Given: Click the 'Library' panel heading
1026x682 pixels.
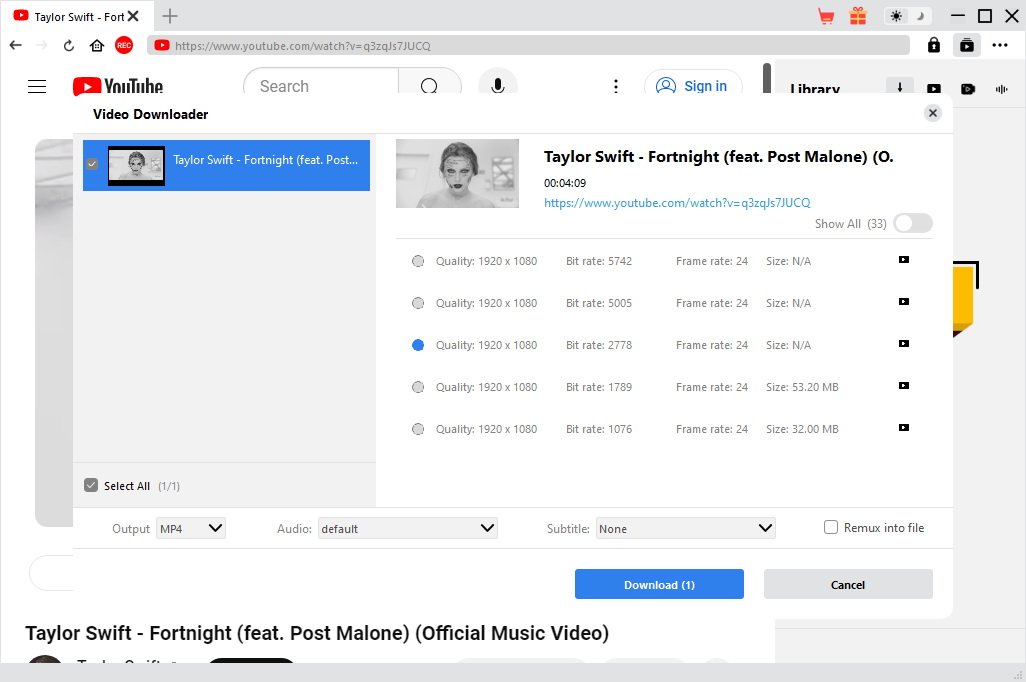Looking at the screenshot, I should coord(815,88).
